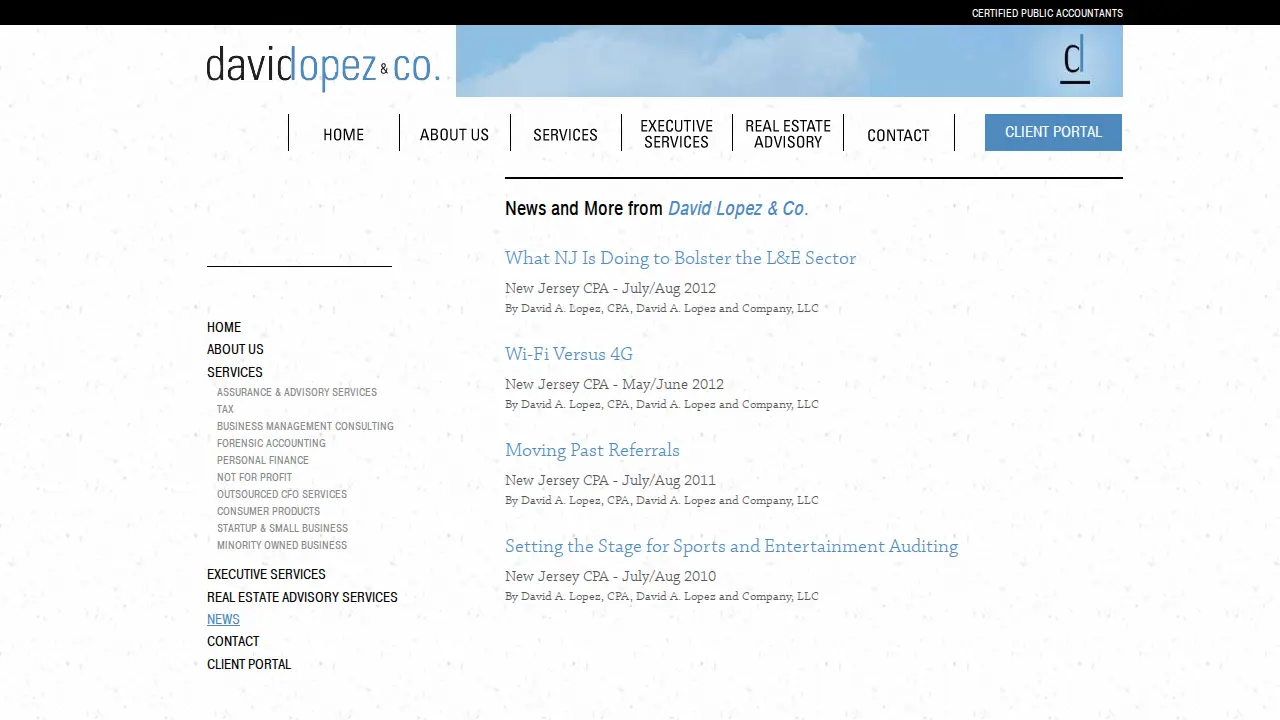Select EXECUTIVE SERVICES in the top navigation
This screenshot has width=1280, height=720.
(676, 134)
